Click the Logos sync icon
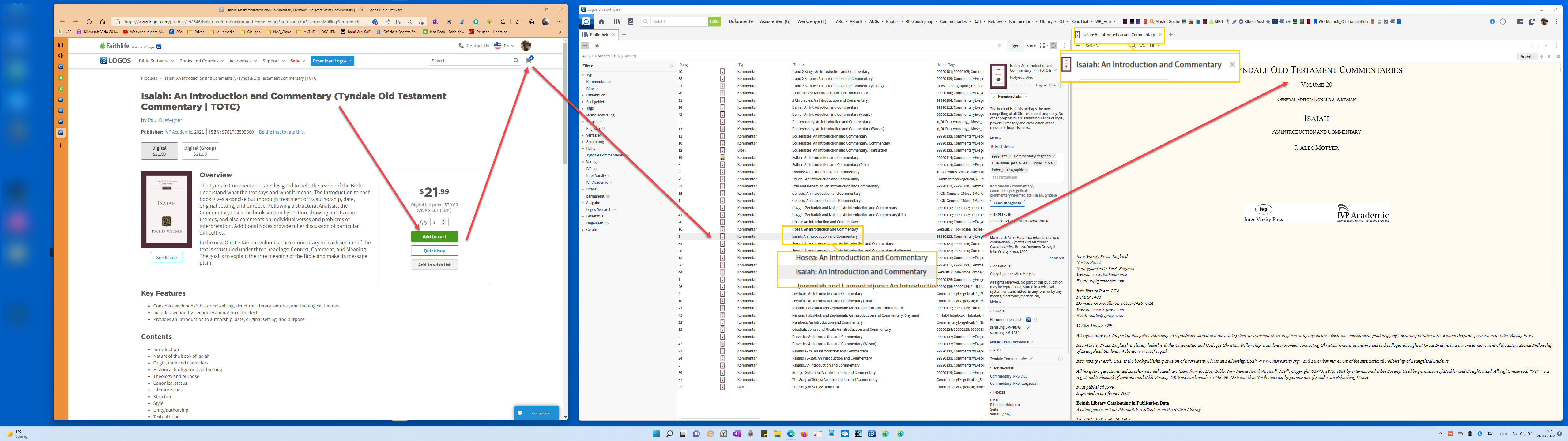This screenshot has width=1568, height=441. click(x=1503, y=21)
